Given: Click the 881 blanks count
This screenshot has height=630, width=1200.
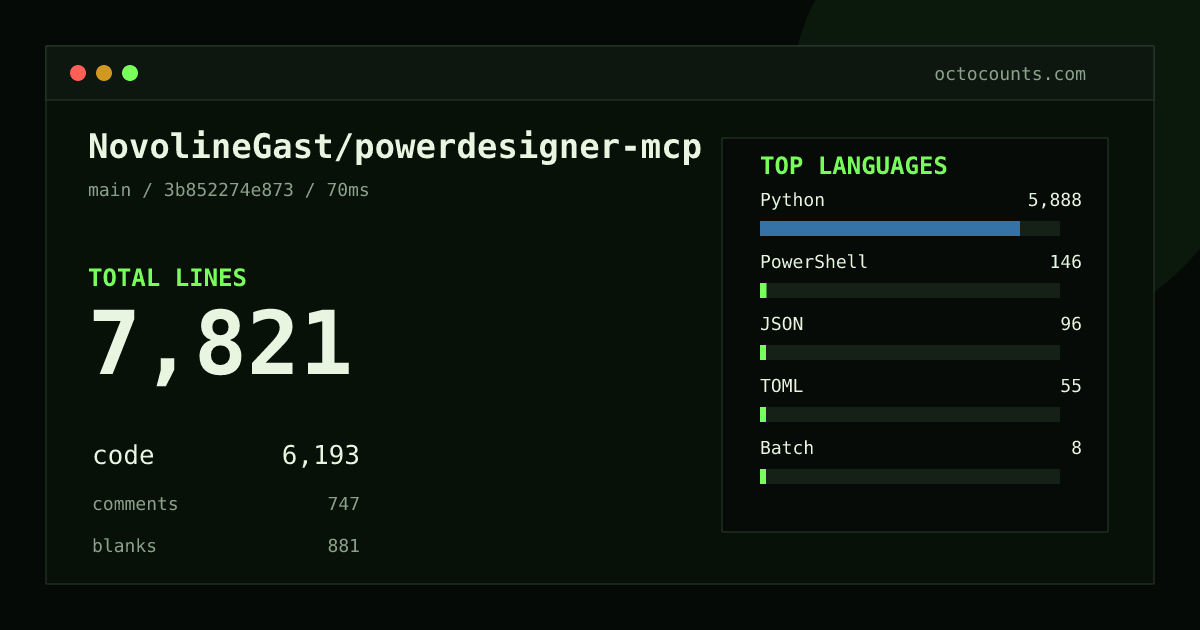Looking at the screenshot, I should pos(343,546).
